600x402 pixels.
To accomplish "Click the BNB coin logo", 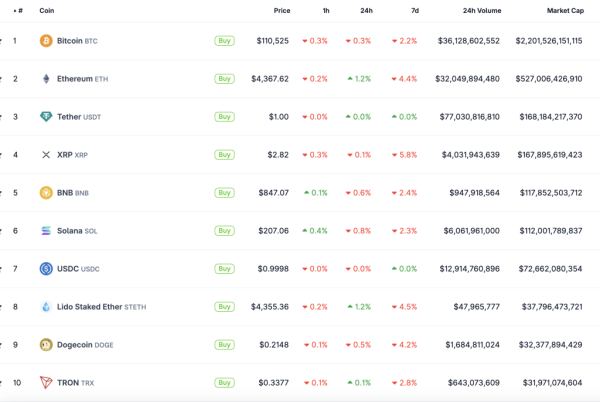I will 46,193.
